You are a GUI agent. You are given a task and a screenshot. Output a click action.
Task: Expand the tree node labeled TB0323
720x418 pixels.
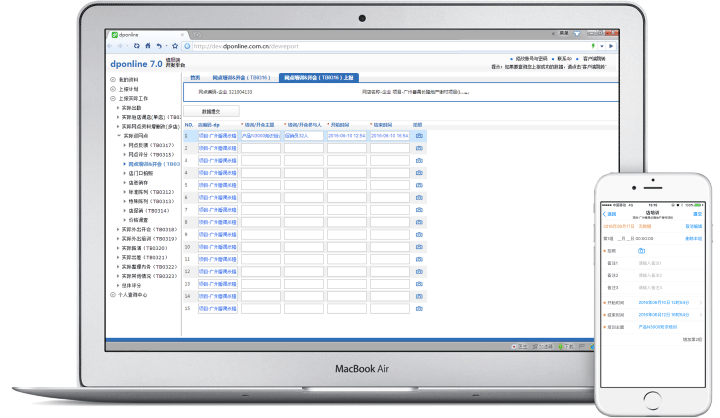point(118,276)
